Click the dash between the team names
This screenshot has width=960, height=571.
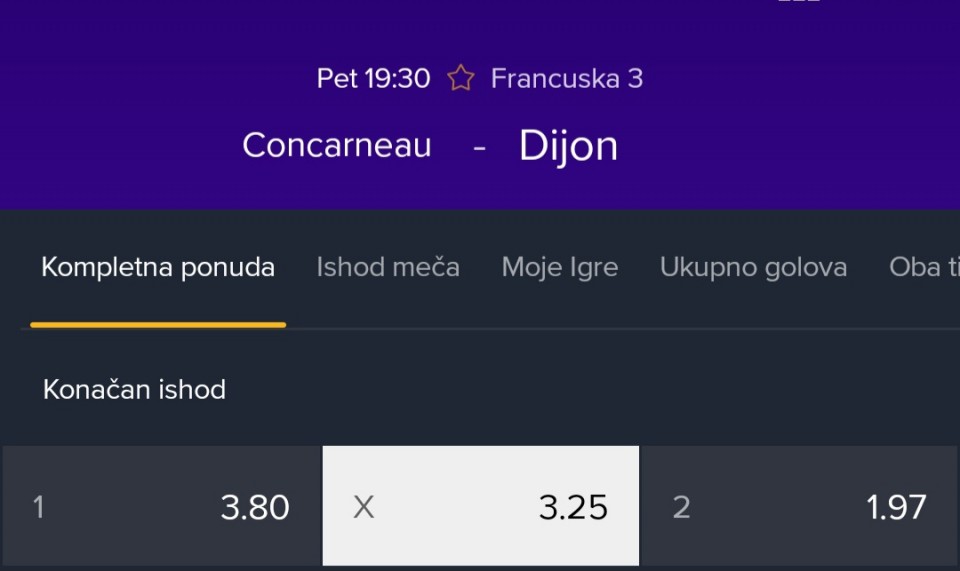480,146
